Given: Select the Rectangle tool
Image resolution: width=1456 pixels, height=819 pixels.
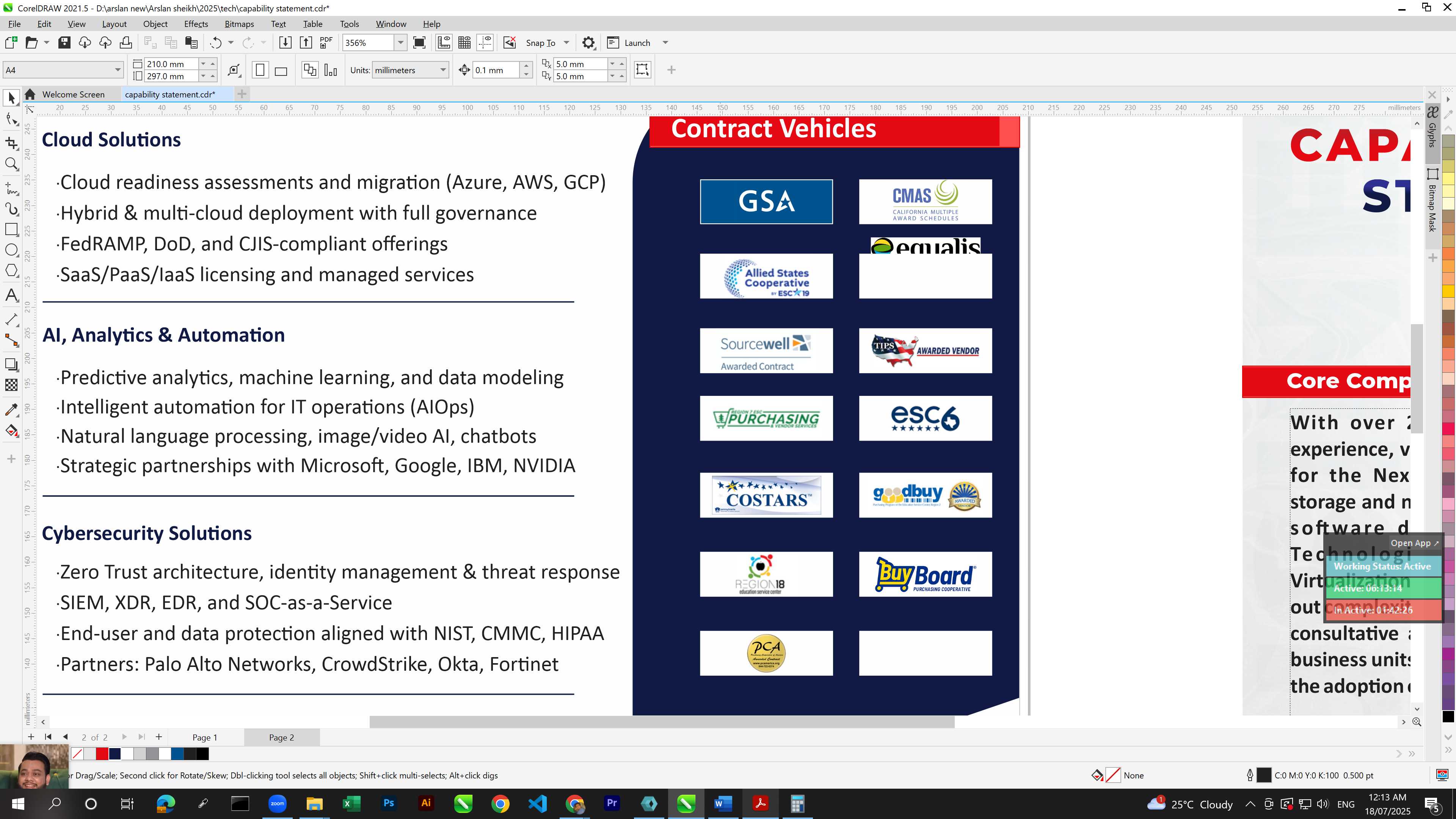Looking at the screenshot, I should pos(11,229).
